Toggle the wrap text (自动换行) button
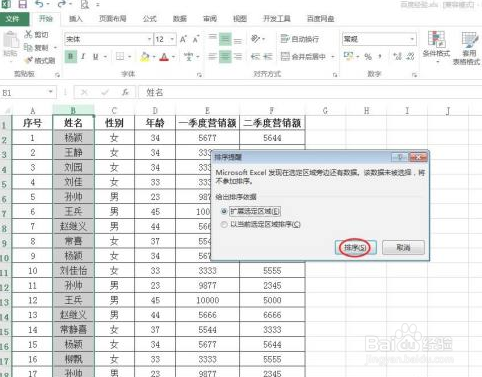The image size is (482, 377). click(x=300, y=39)
